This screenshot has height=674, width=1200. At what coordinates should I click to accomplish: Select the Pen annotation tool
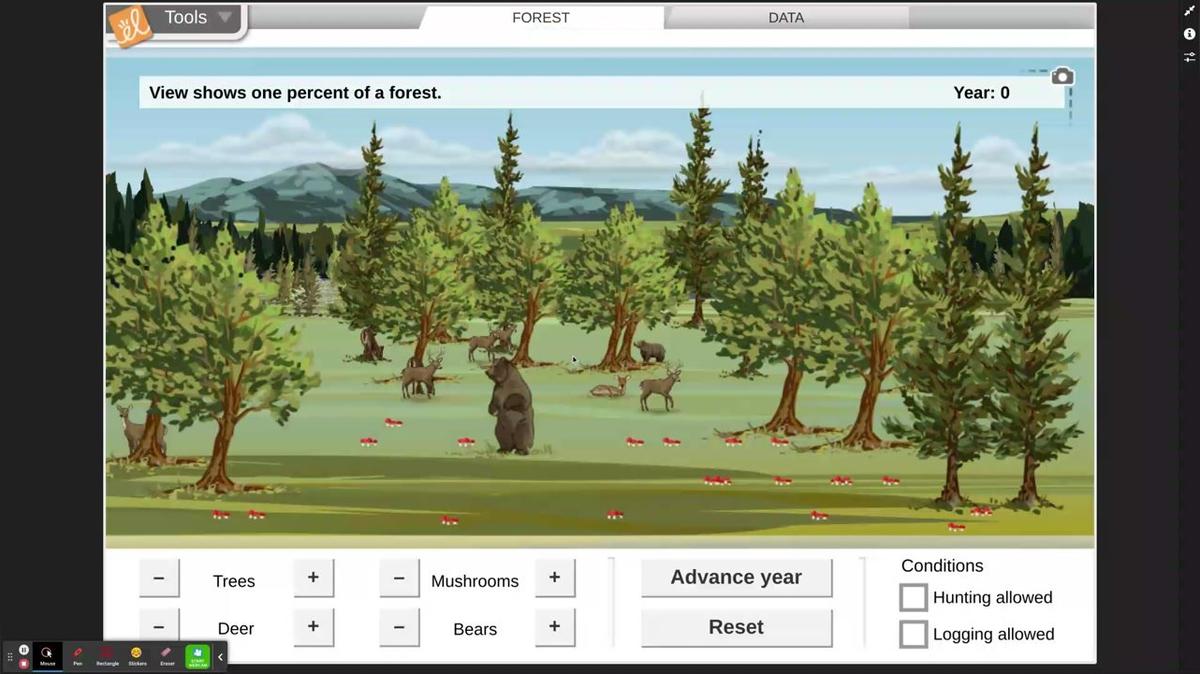pyautogui.click(x=77, y=655)
